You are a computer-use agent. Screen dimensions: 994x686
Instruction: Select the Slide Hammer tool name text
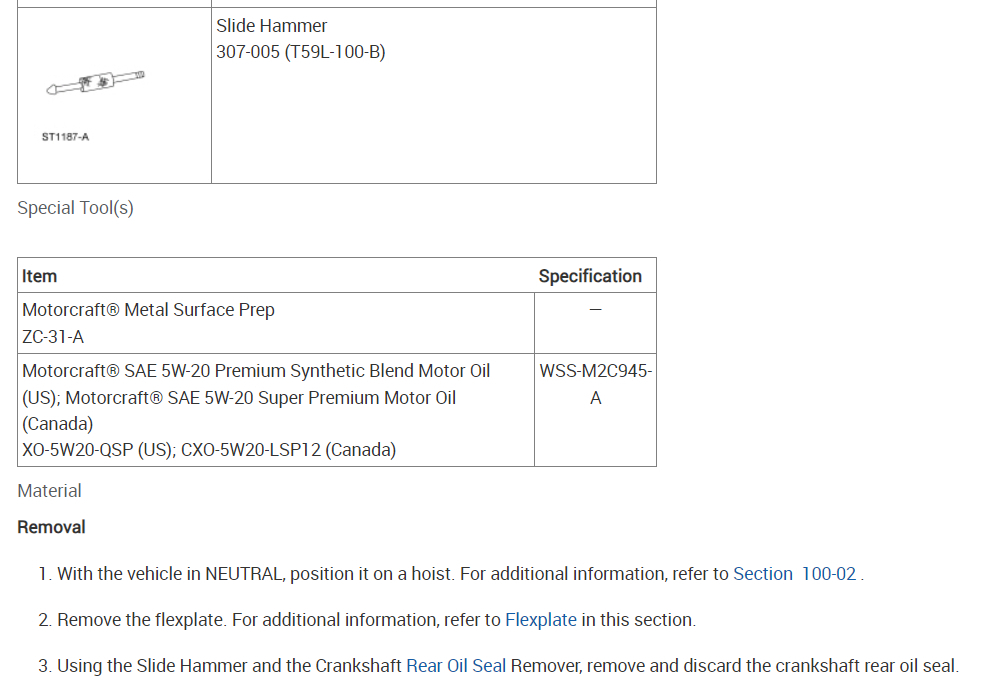pos(272,26)
